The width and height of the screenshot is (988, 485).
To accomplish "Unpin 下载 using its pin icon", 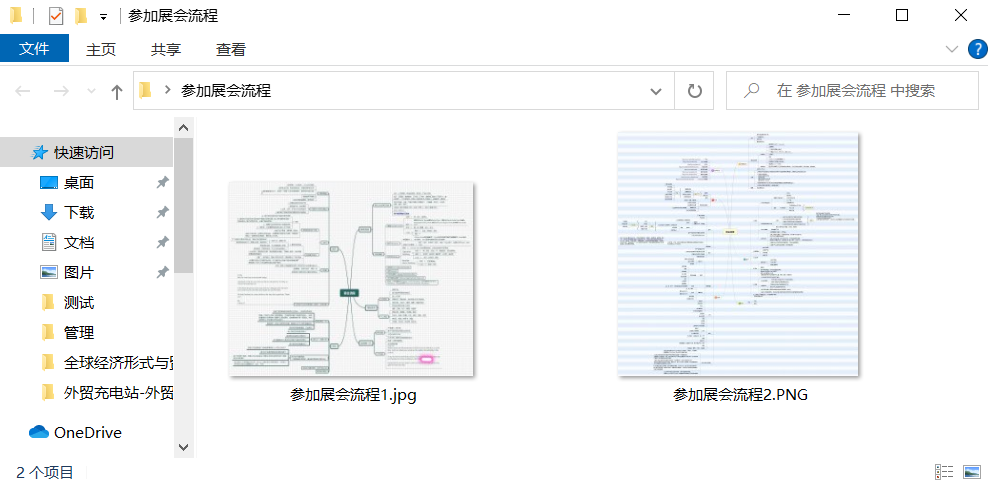I will pyautogui.click(x=163, y=213).
